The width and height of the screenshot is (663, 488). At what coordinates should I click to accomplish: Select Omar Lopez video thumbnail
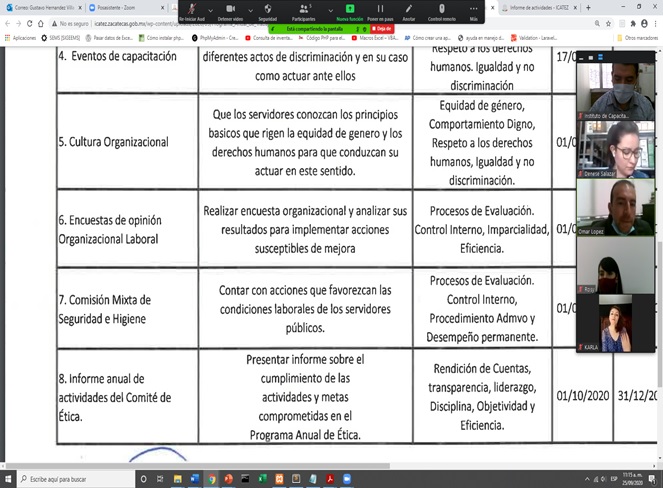(x=616, y=207)
